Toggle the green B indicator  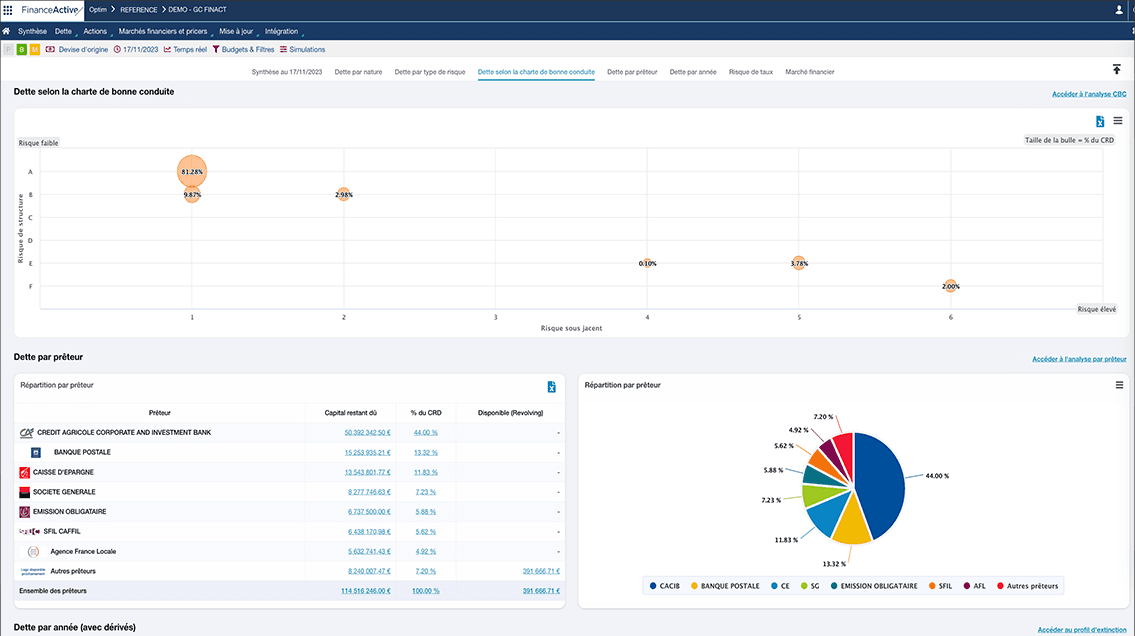coord(21,49)
